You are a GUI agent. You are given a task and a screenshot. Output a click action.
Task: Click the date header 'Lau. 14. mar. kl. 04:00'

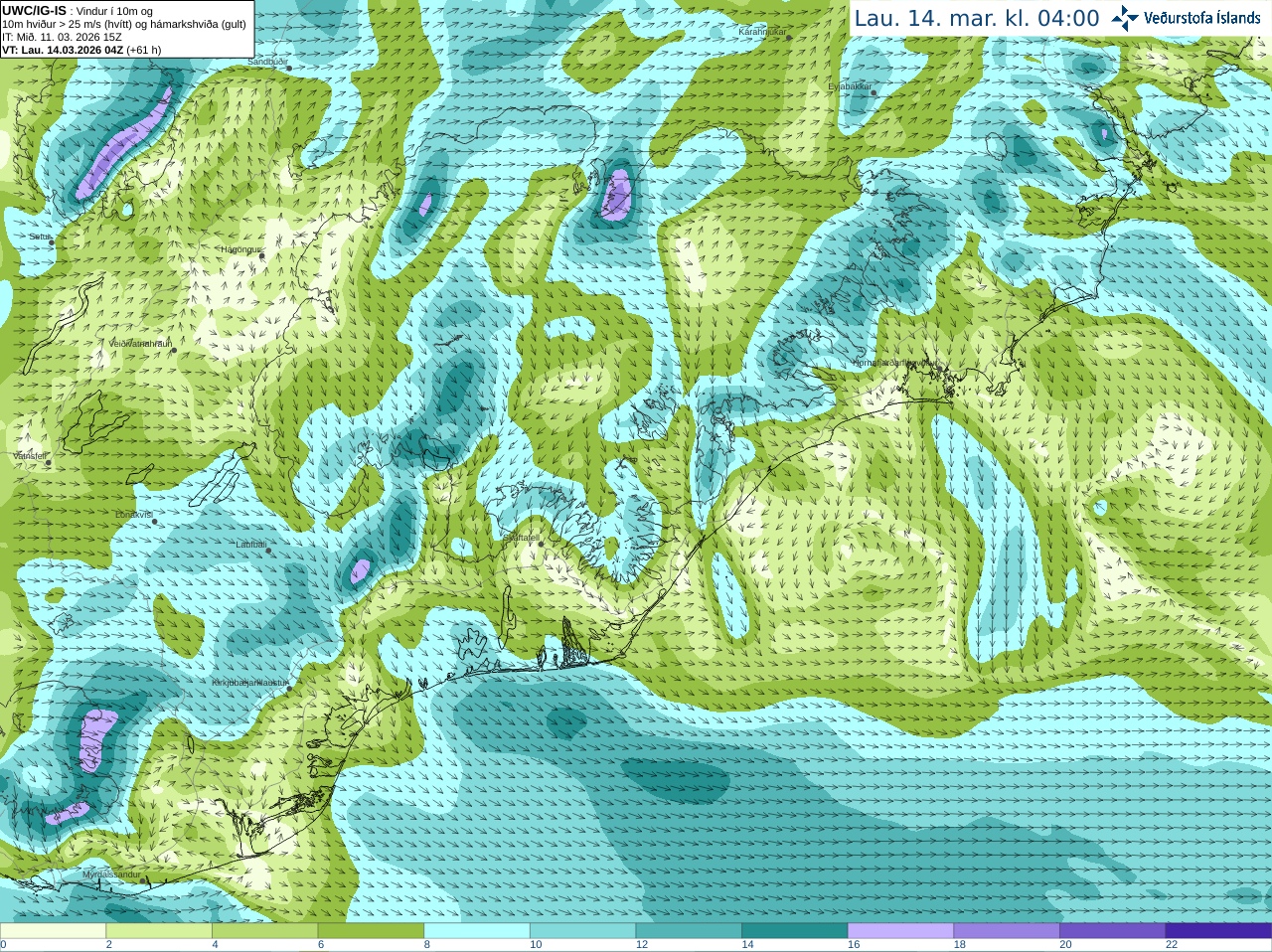[977, 19]
